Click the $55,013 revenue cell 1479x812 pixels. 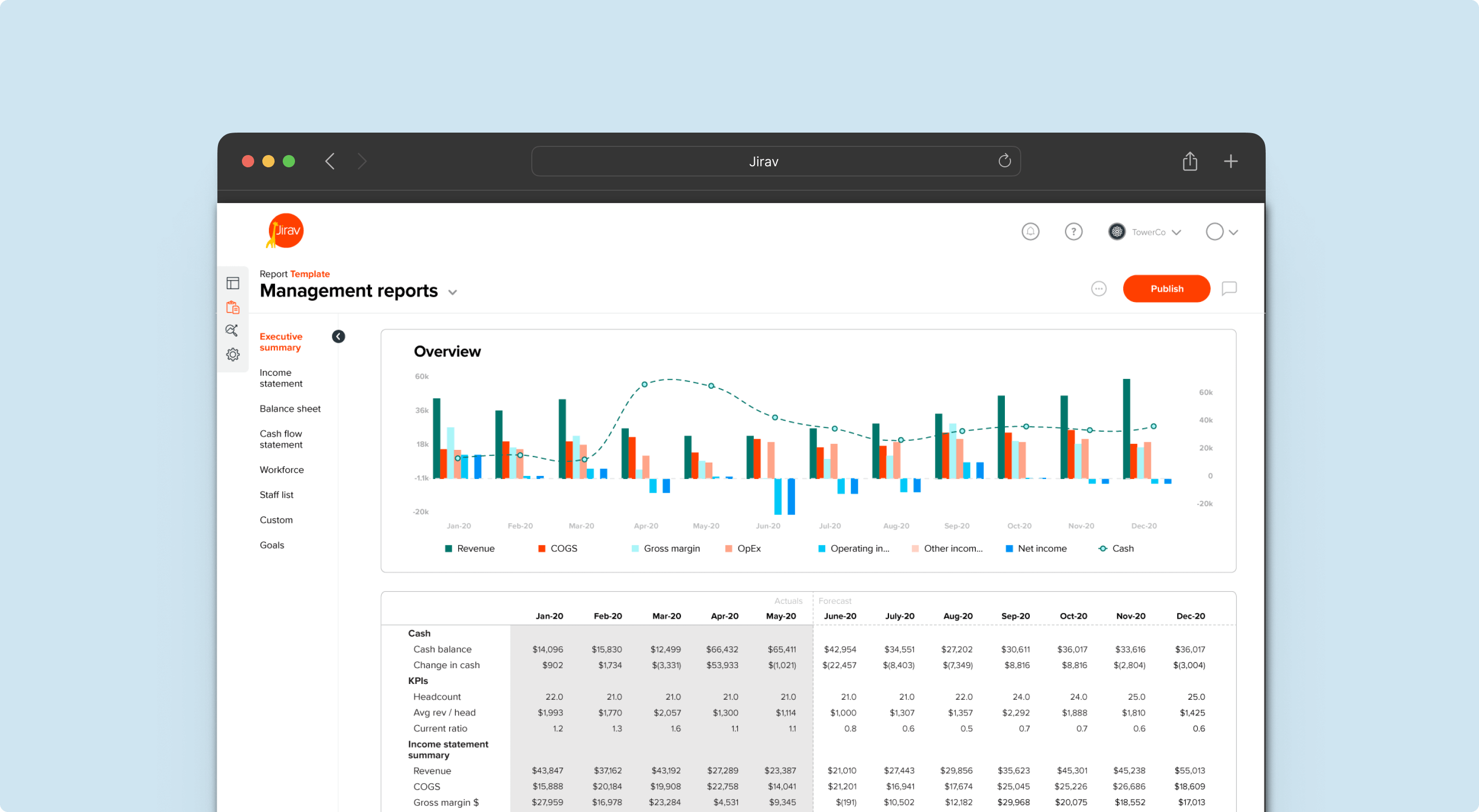point(1189,771)
